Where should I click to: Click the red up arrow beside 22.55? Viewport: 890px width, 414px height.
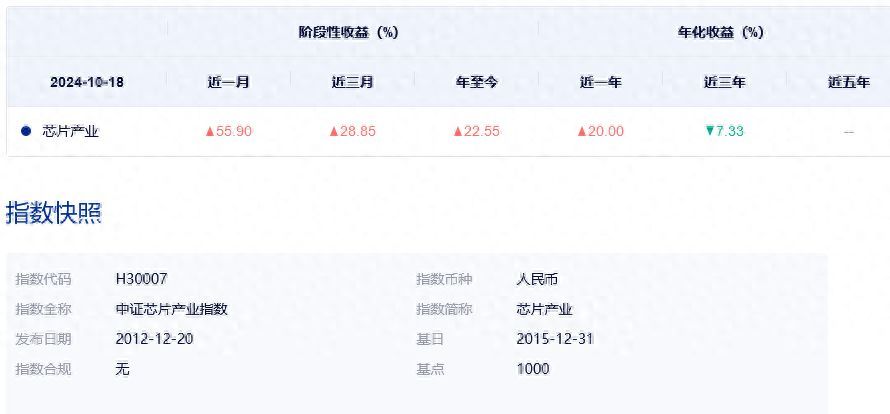pos(458,131)
